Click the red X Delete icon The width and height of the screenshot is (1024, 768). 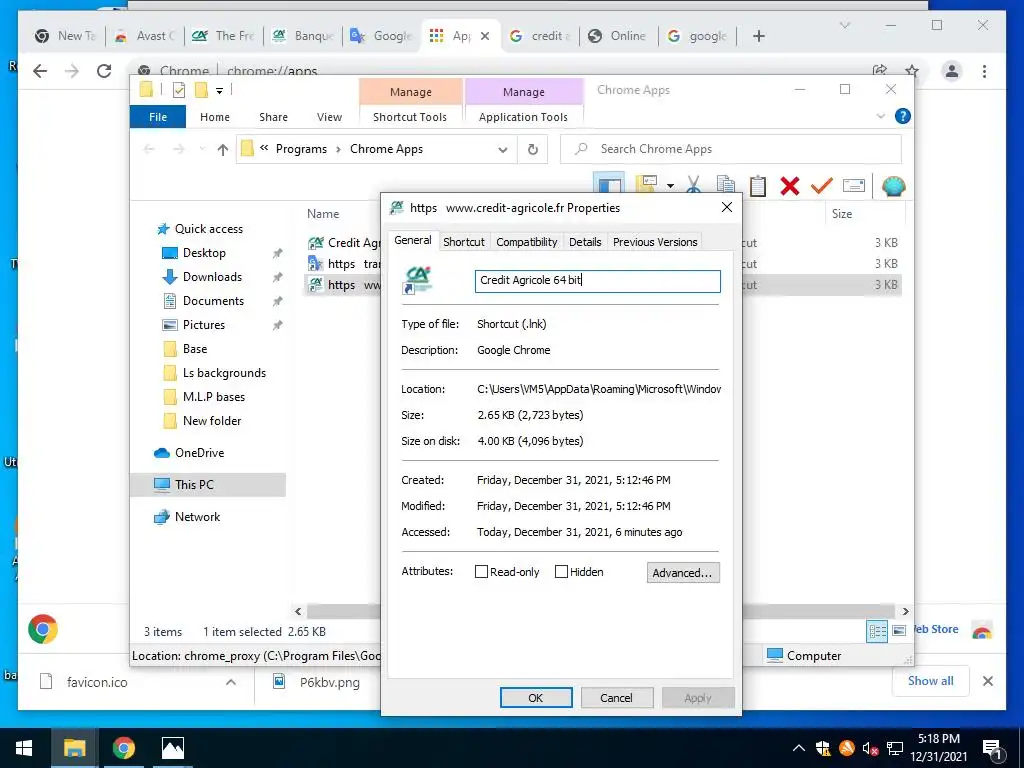pyautogui.click(x=790, y=186)
